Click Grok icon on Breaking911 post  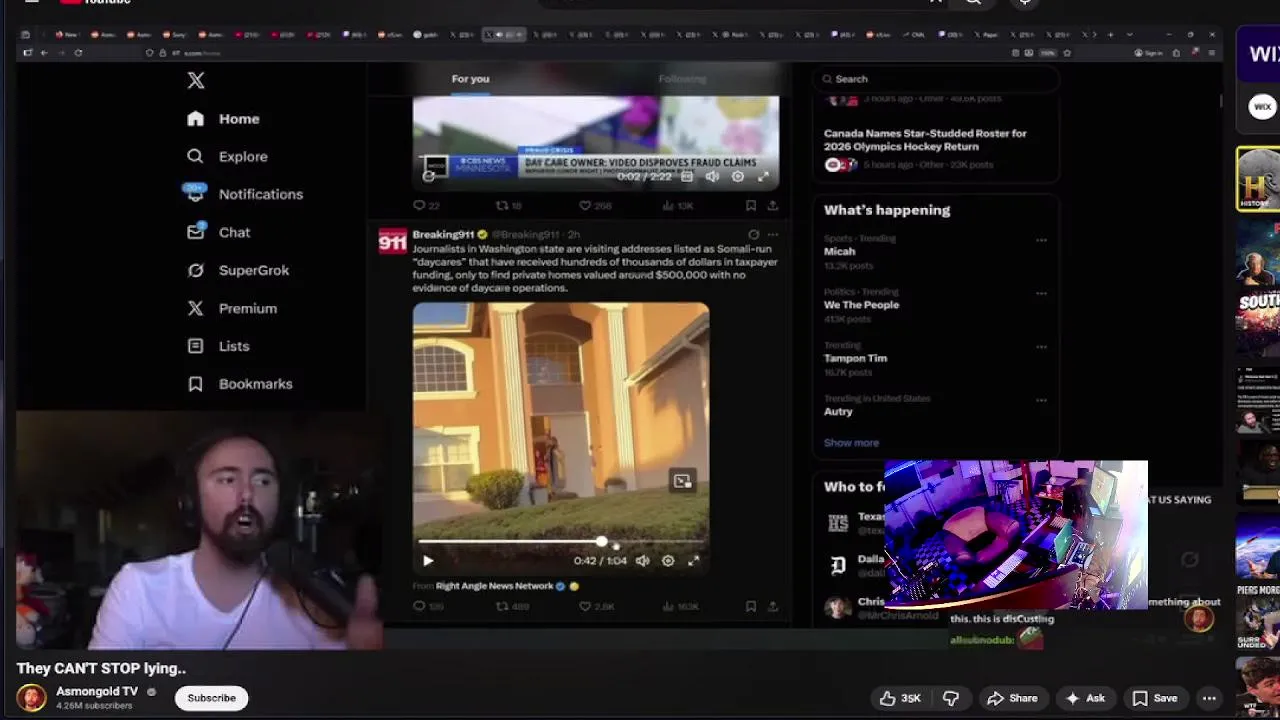point(753,235)
